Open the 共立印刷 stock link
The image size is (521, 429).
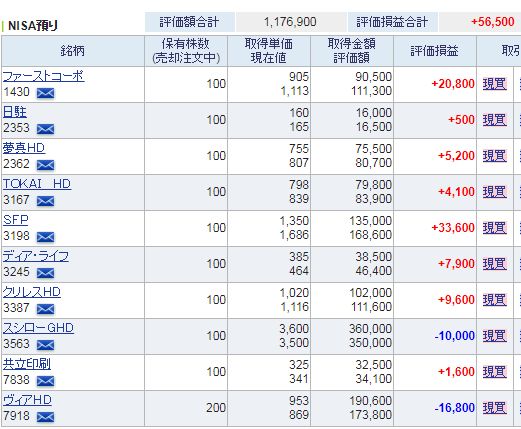tap(27, 364)
